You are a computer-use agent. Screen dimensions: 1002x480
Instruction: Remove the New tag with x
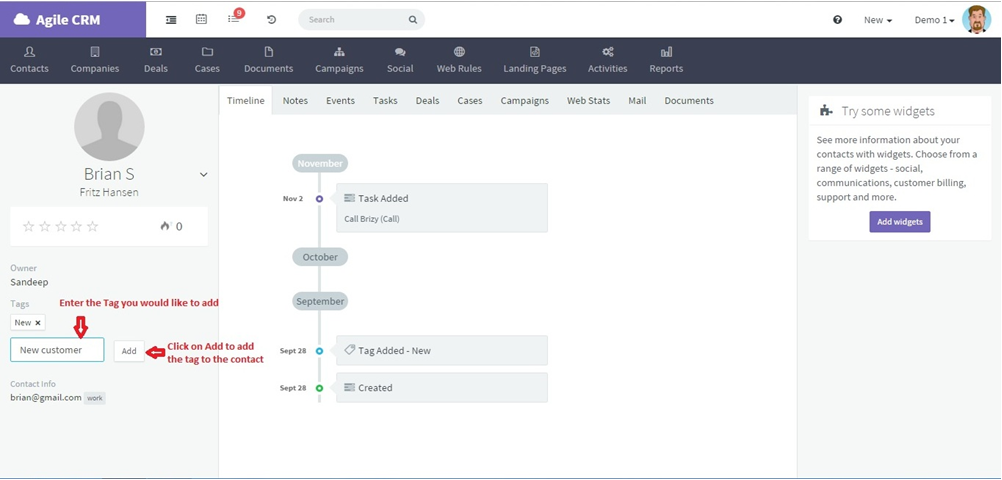[x=38, y=323]
